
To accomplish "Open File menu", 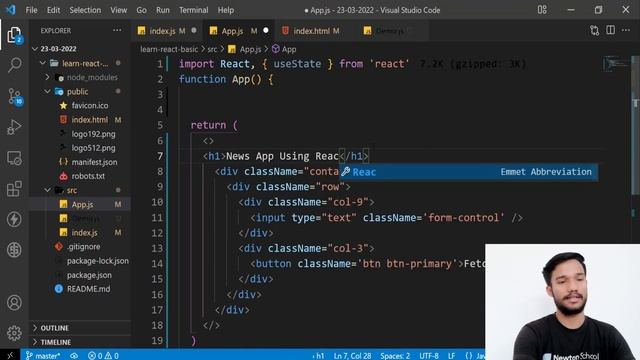I will click(31, 10).
